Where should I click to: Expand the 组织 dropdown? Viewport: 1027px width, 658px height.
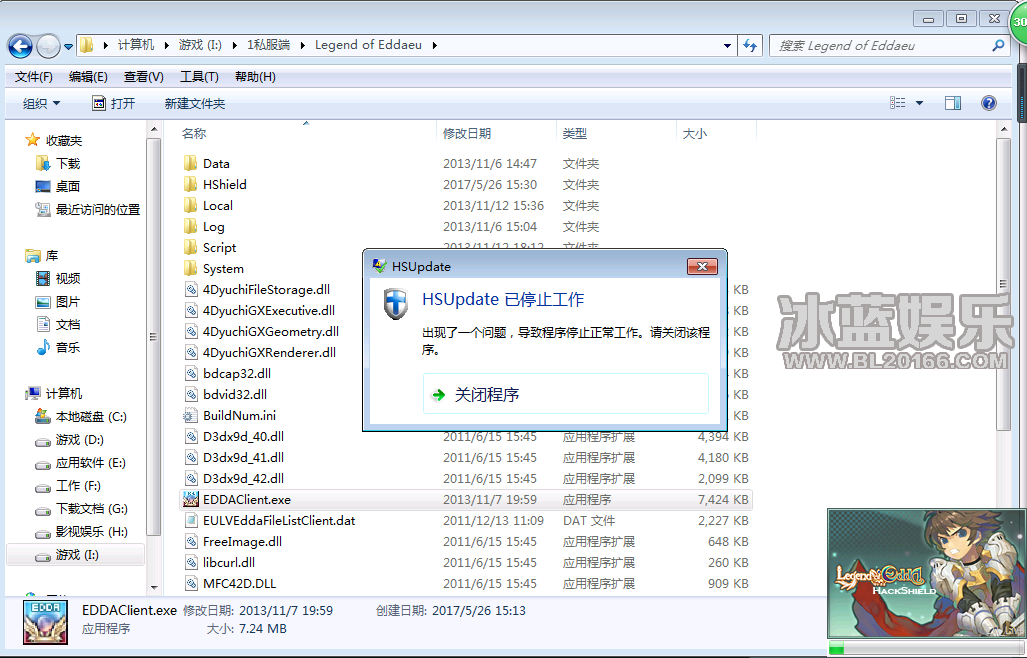point(41,103)
